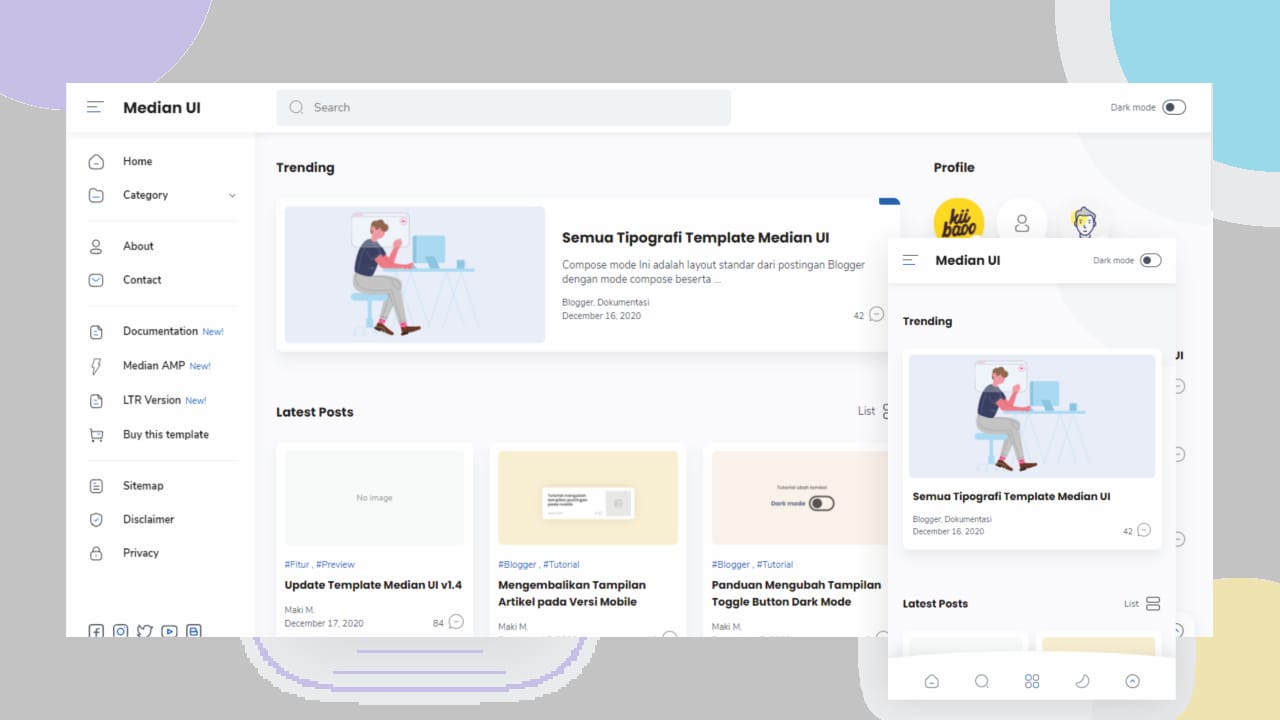This screenshot has width=1280, height=720.
Task: Open the About page from the sidebar
Action: tap(138, 246)
